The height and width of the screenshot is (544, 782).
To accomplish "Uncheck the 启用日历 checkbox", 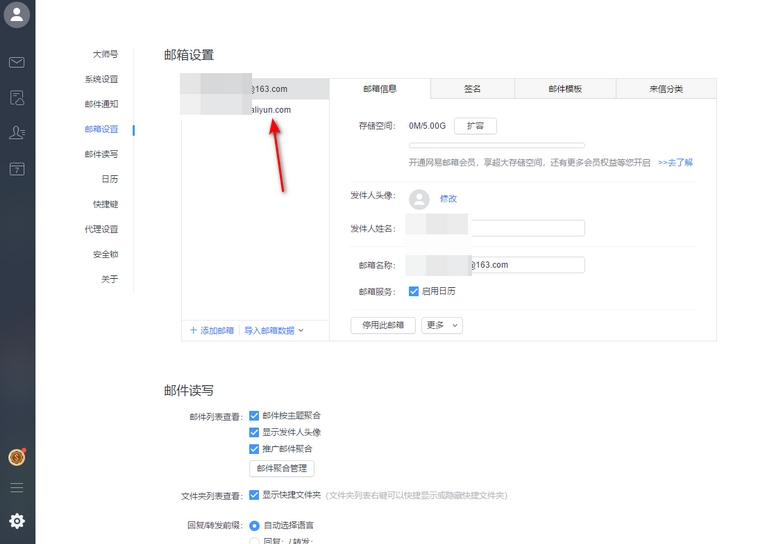I will click(414, 291).
